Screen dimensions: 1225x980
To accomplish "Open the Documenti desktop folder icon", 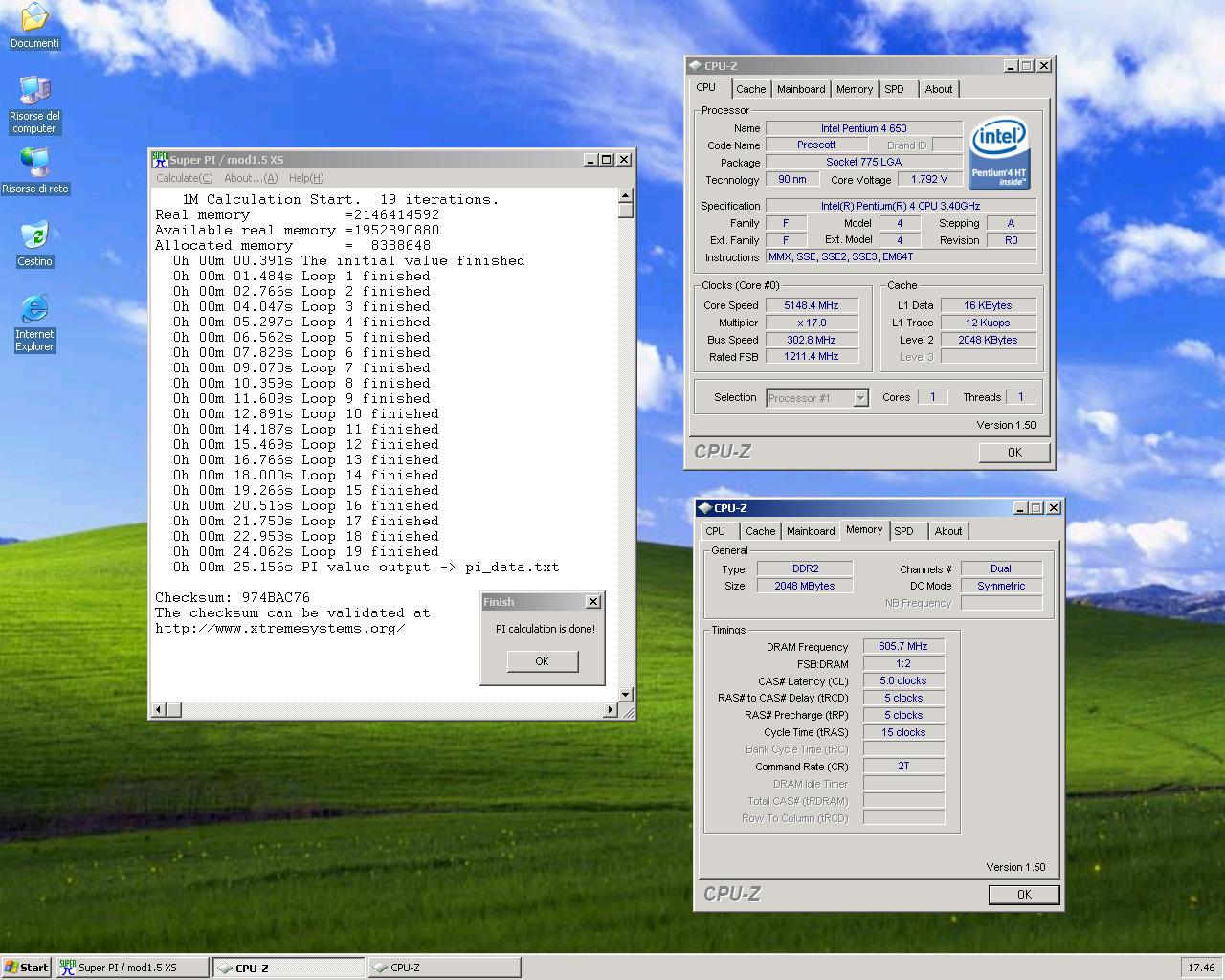I will (34, 26).
